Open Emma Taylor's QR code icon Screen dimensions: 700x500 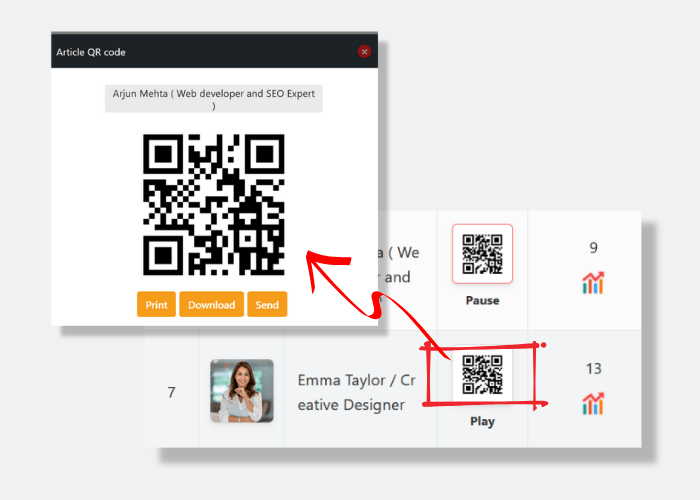tap(482, 375)
